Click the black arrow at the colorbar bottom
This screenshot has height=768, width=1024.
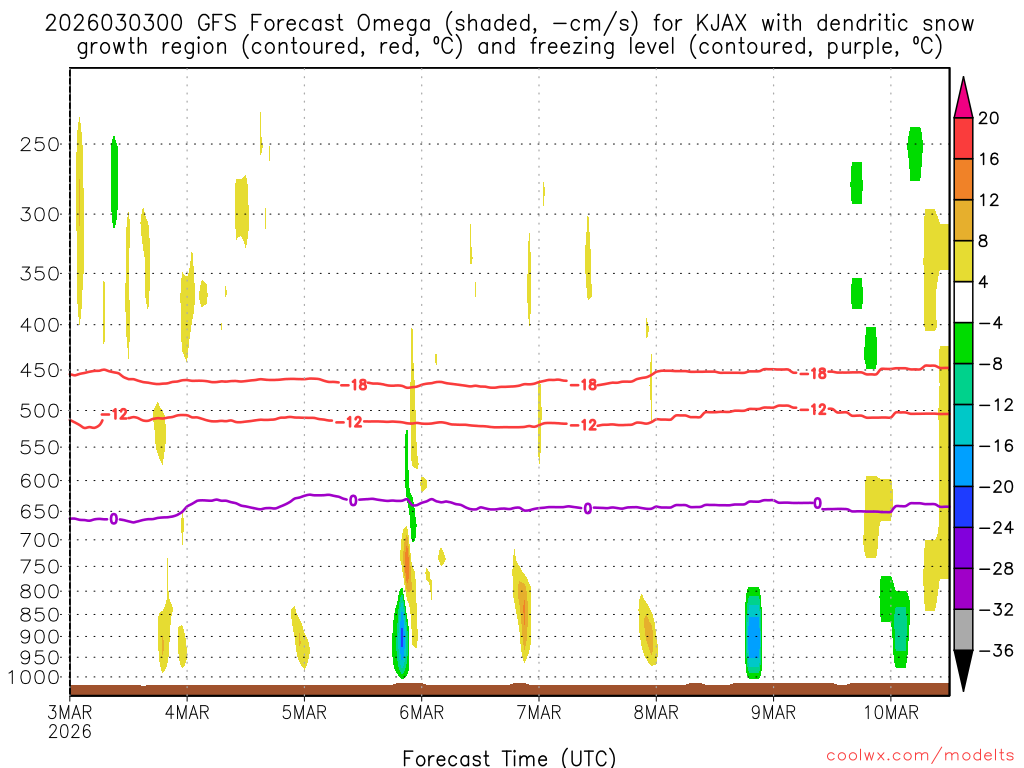963,671
